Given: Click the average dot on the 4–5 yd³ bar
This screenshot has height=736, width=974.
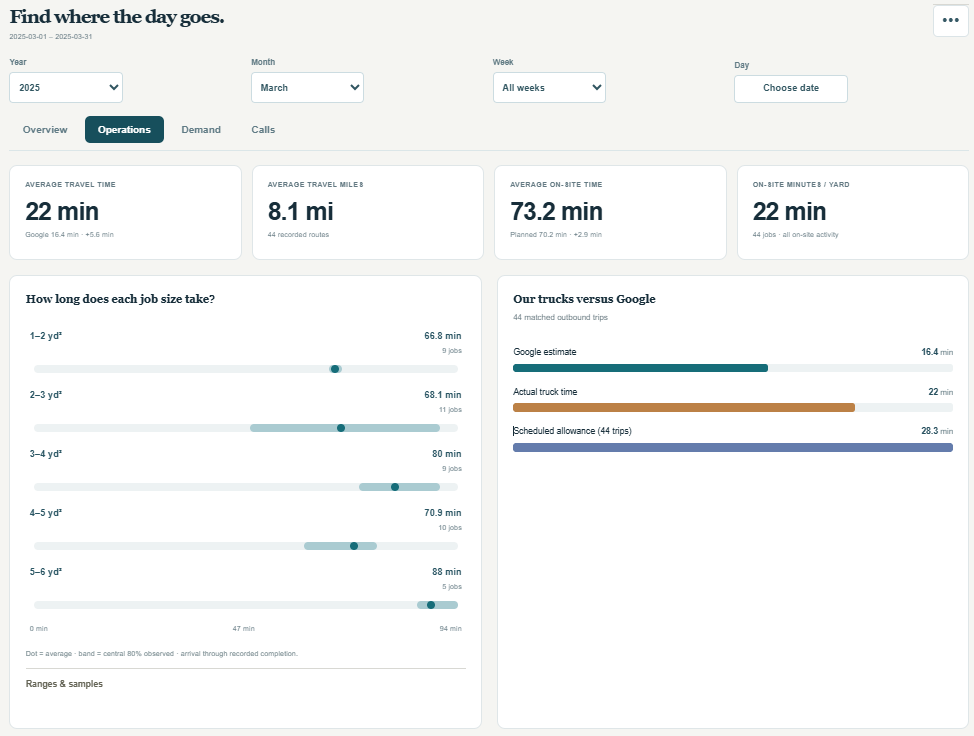Looking at the screenshot, I should click(x=353, y=546).
